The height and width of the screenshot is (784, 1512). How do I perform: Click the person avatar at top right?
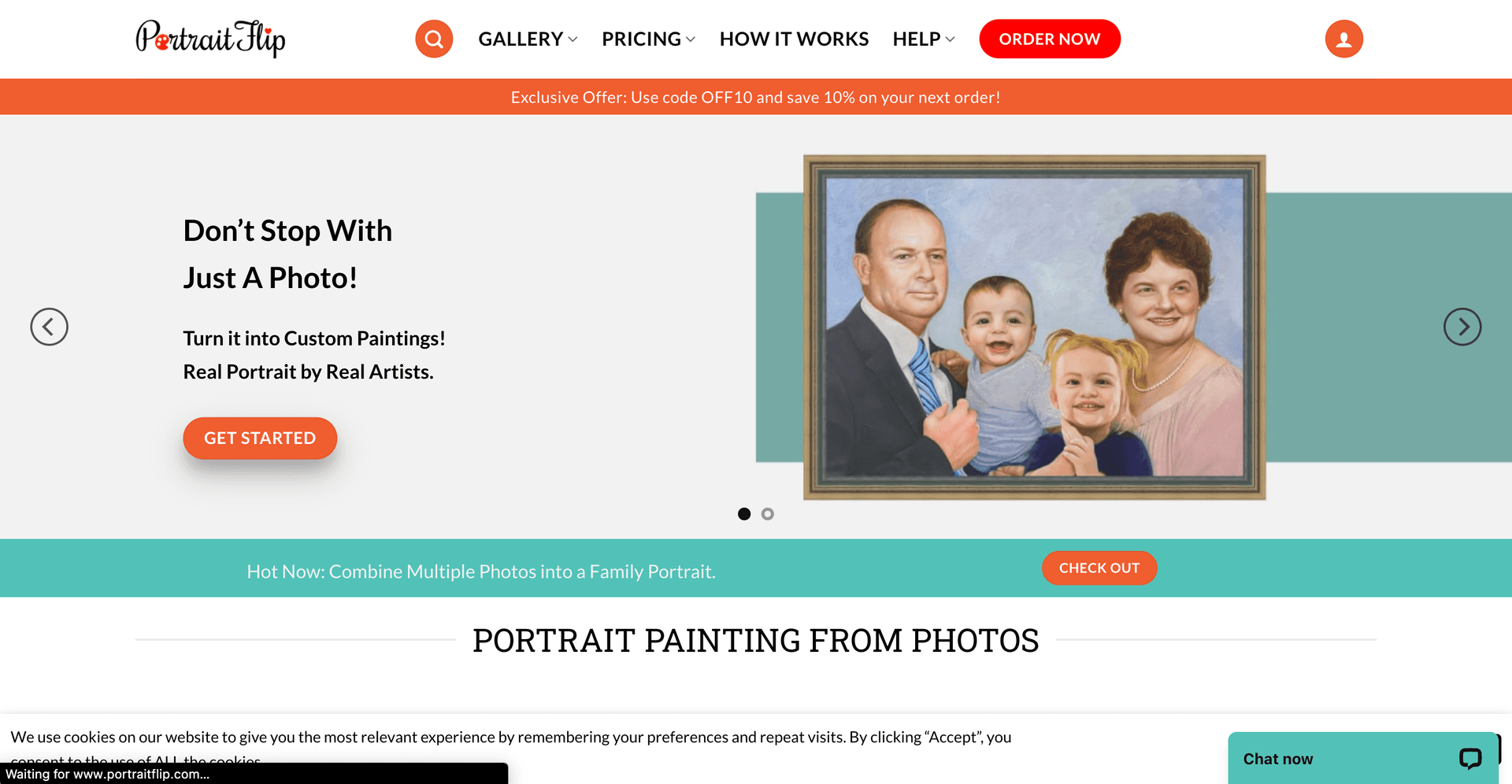click(x=1343, y=38)
